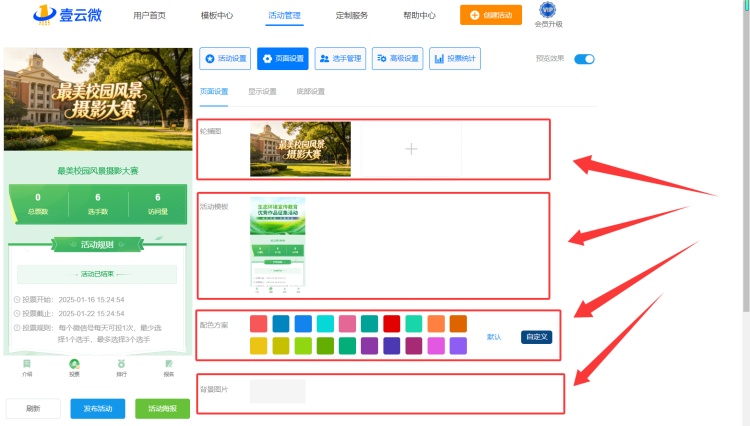
Task: Click the preview banner image on the left
Action: coord(98,99)
